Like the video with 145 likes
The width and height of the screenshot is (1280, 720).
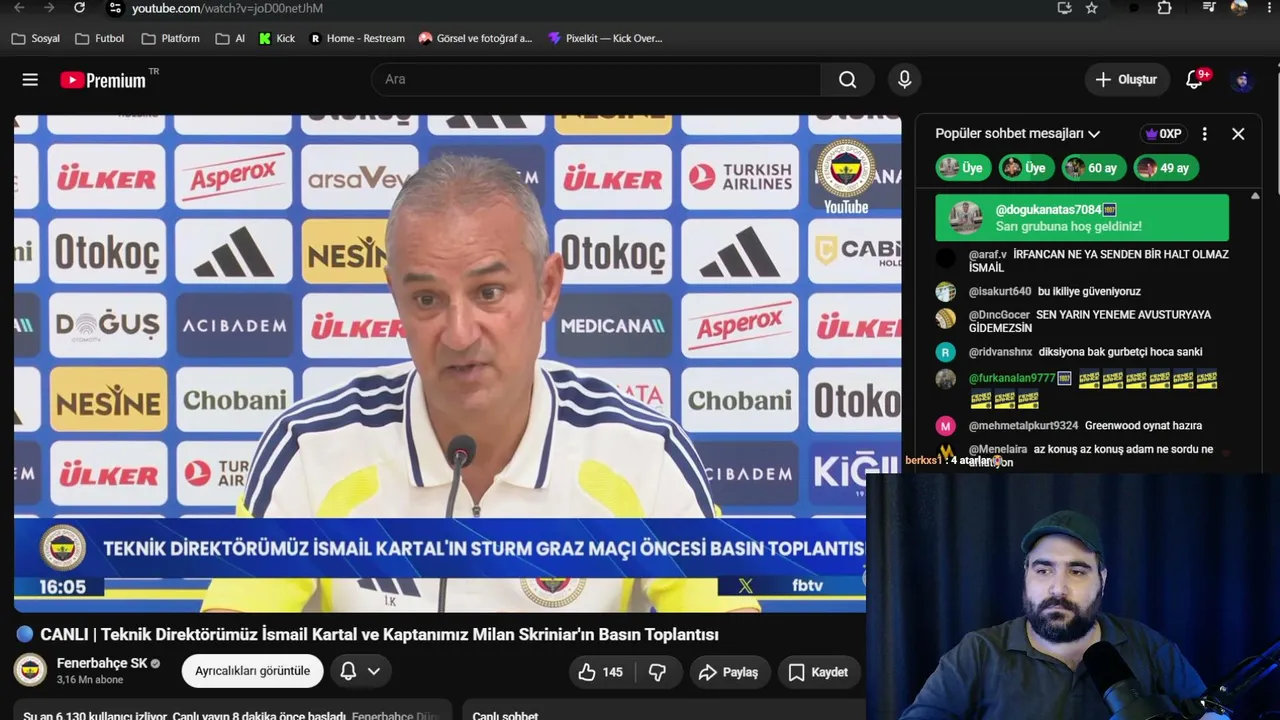pyautogui.click(x=601, y=672)
